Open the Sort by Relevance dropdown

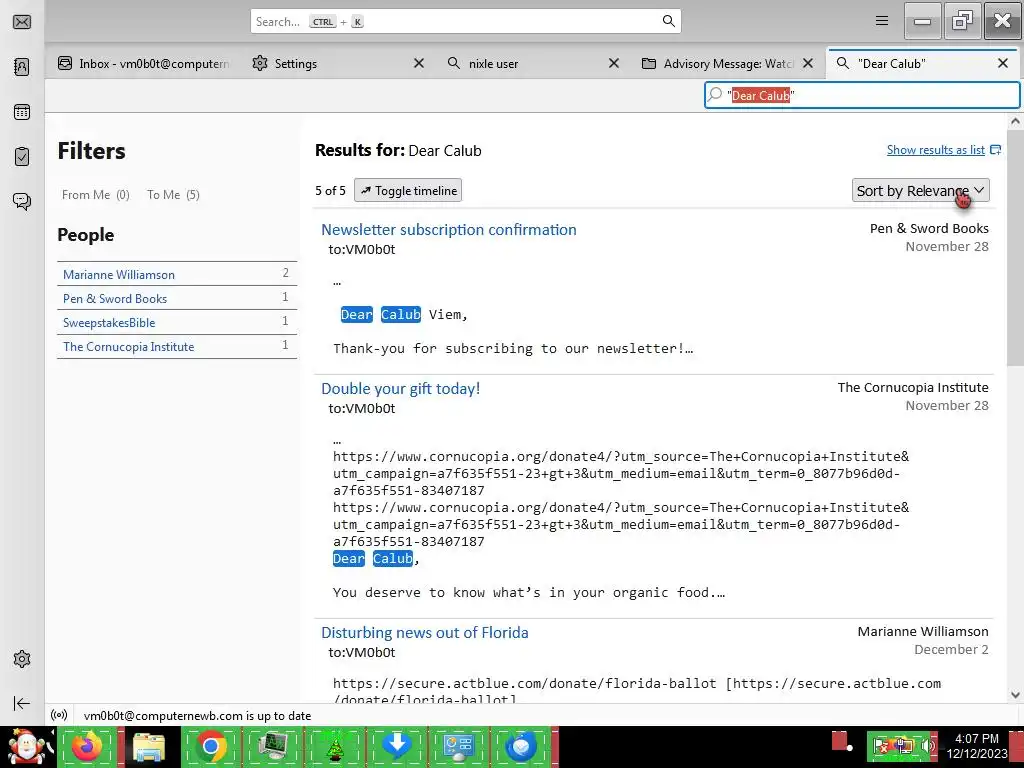tap(920, 191)
